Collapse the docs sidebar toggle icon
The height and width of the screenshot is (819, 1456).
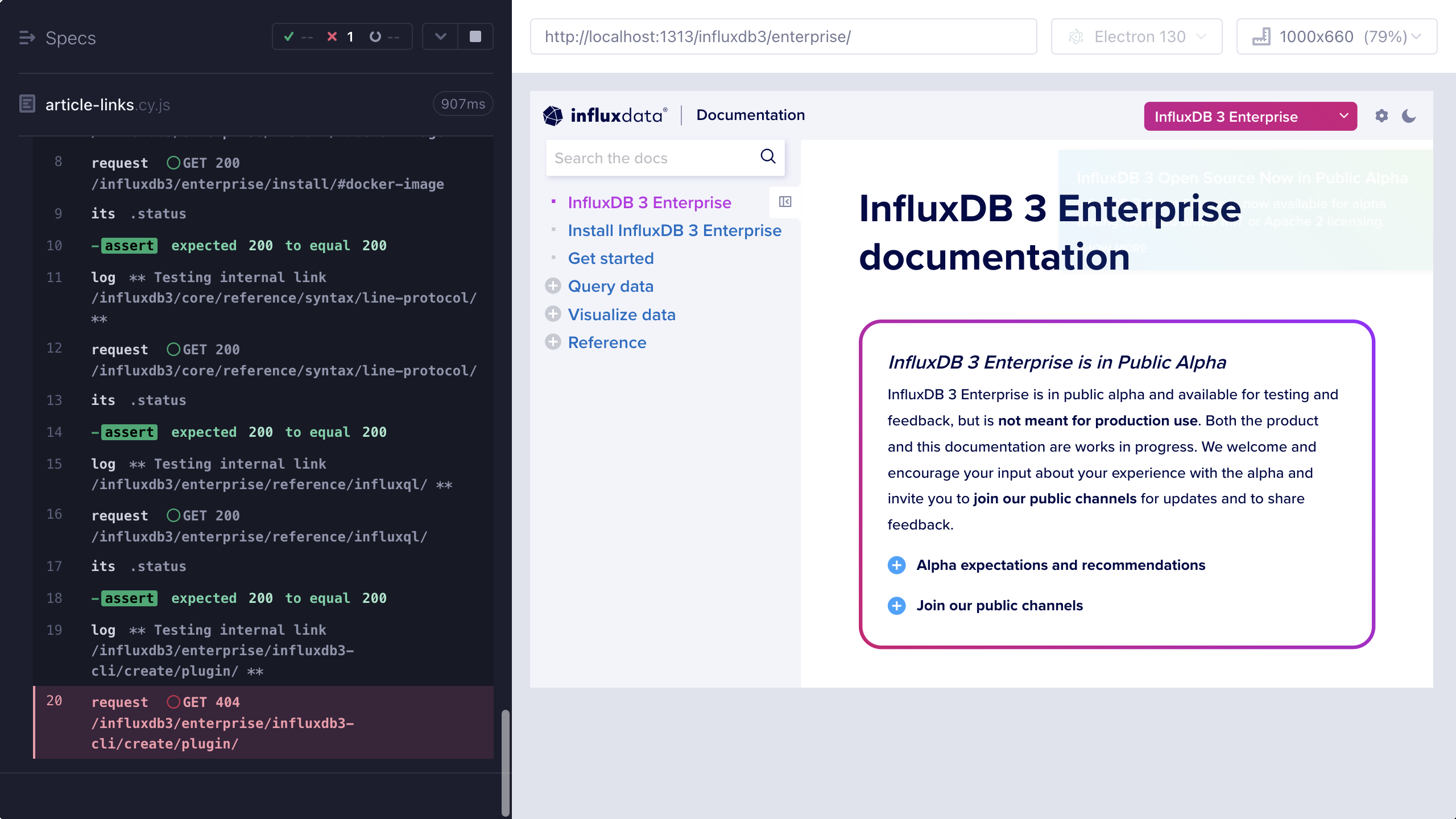coord(785,202)
